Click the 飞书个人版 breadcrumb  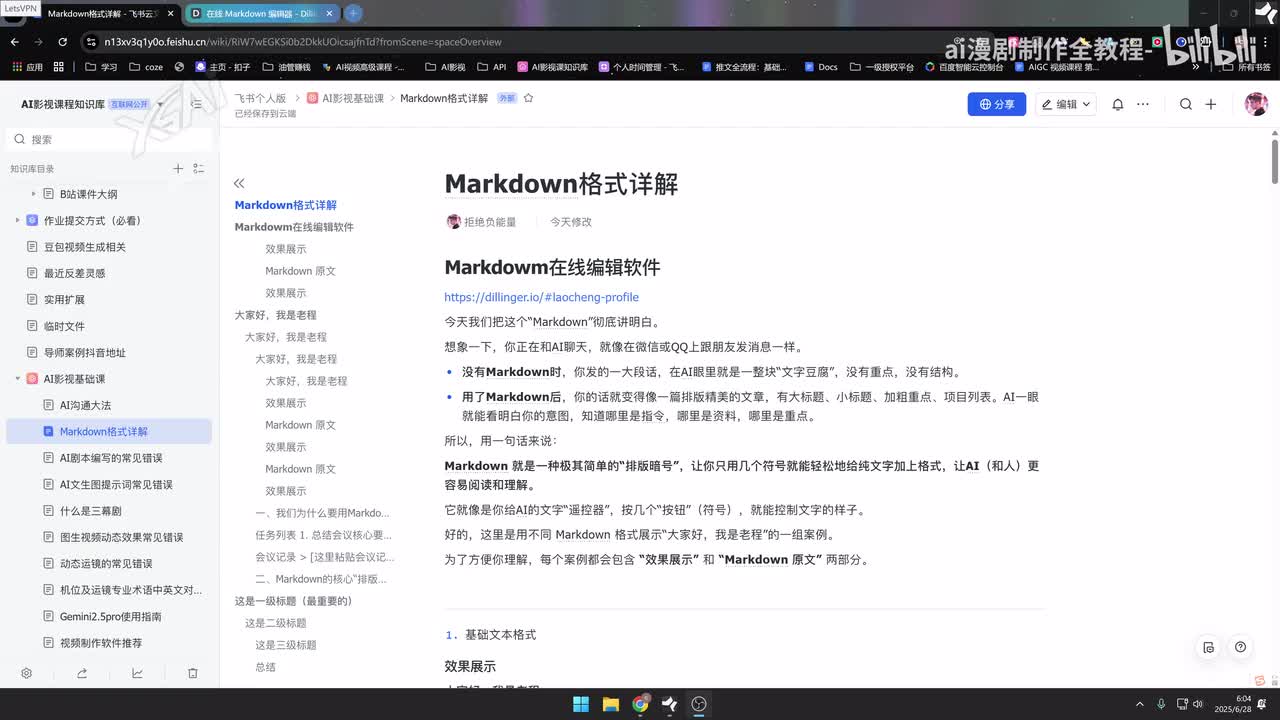point(261,98)
